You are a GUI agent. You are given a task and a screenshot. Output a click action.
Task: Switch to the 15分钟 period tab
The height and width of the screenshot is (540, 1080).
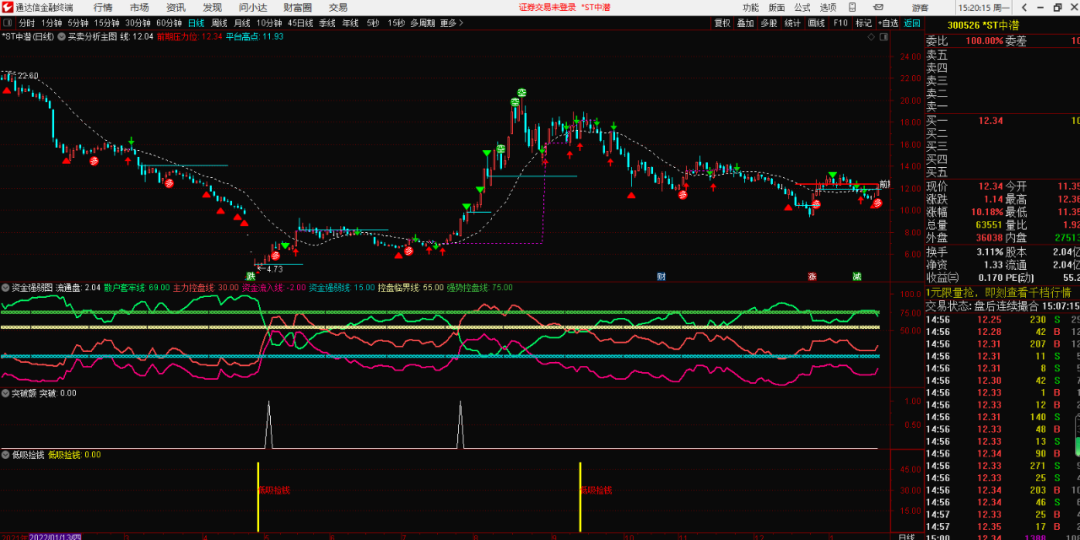[x=107, y=22]
